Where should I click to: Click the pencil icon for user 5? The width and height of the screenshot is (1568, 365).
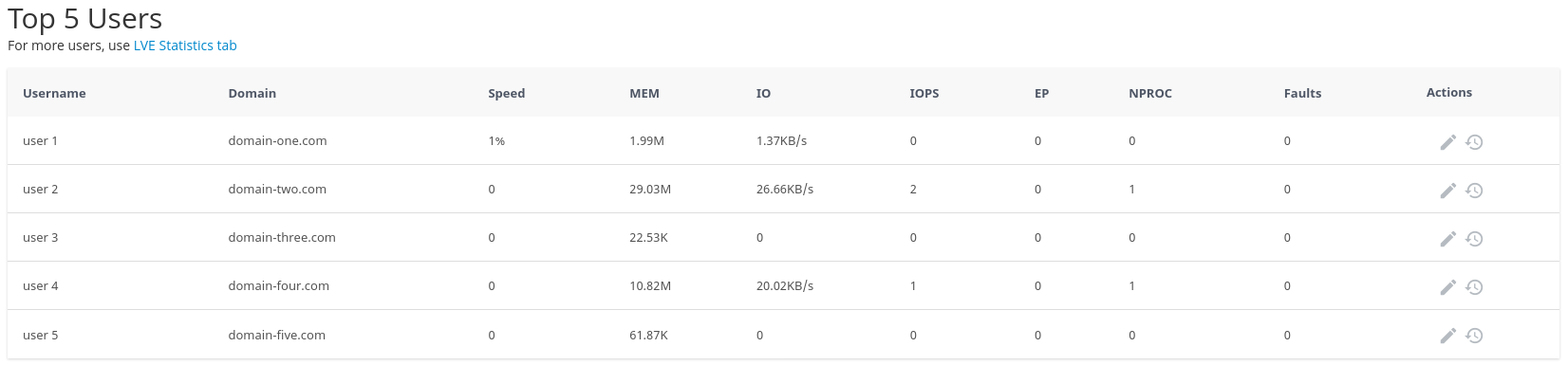point(1447,336)
